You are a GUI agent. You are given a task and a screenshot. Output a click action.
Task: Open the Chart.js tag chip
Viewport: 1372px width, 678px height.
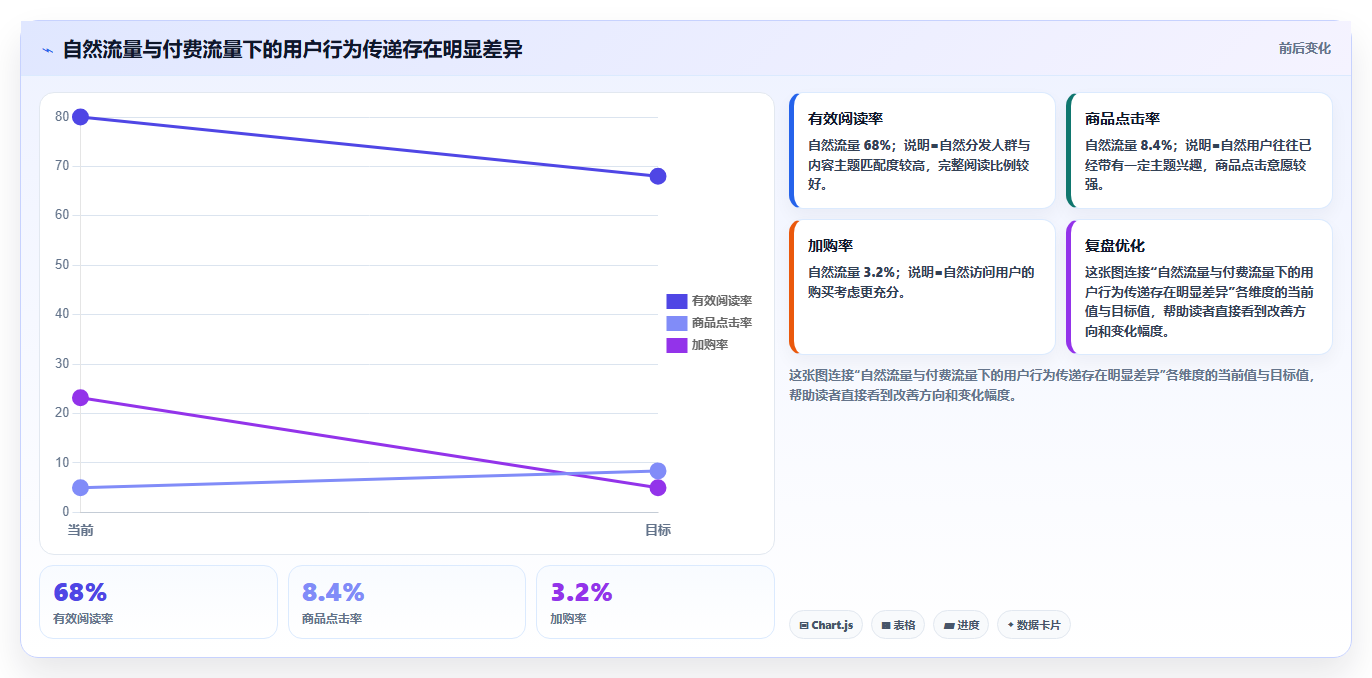click(x=826, y=625)
